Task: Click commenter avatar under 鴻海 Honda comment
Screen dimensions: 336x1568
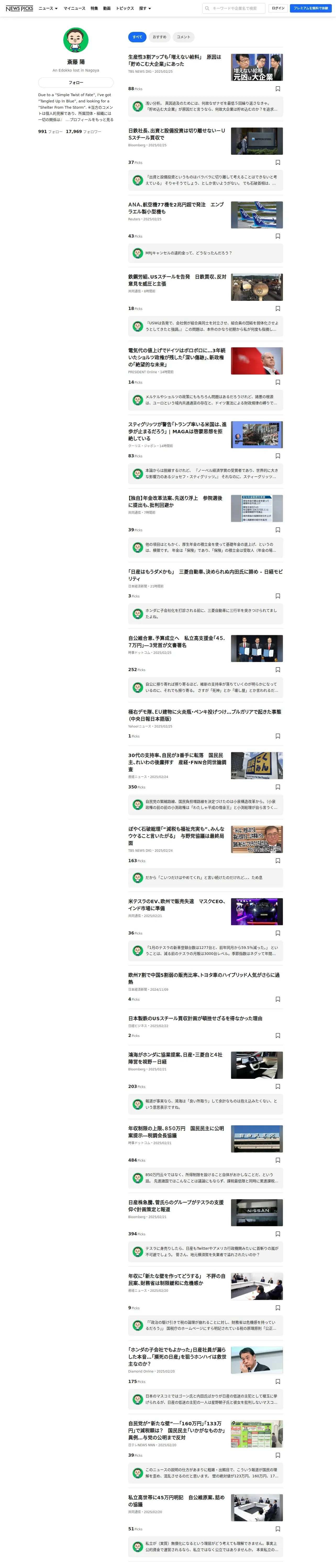Action: pyautogui.click(x=138, y=1104)
